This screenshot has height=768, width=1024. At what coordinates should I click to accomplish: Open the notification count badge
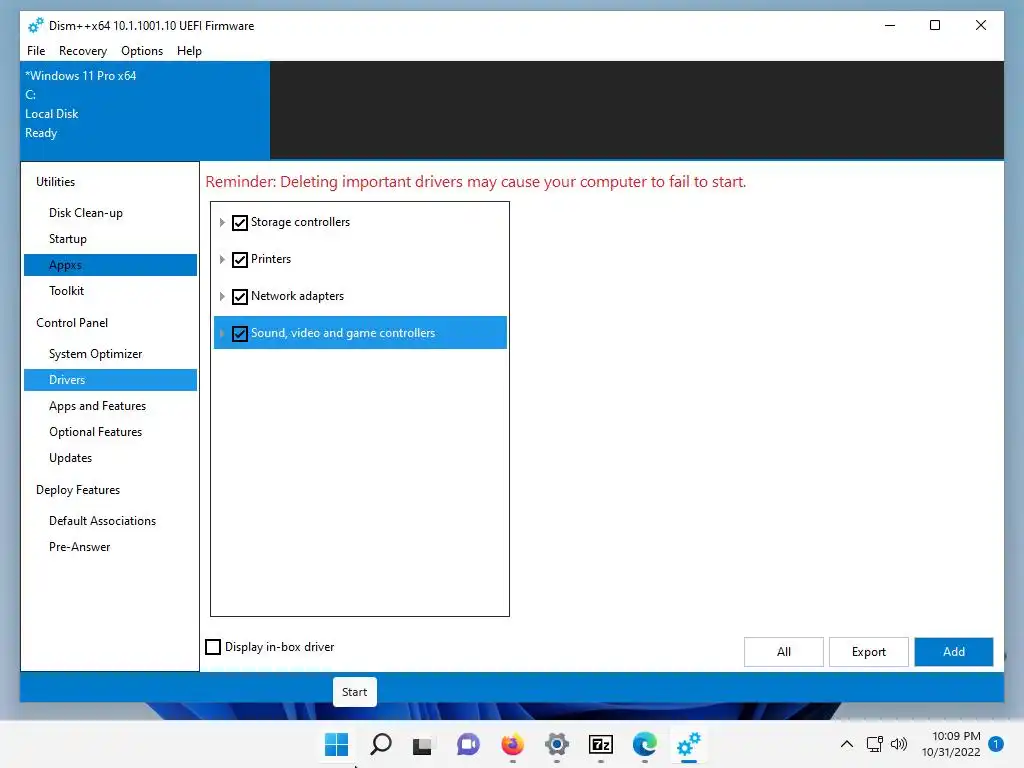tap(996, 744)
